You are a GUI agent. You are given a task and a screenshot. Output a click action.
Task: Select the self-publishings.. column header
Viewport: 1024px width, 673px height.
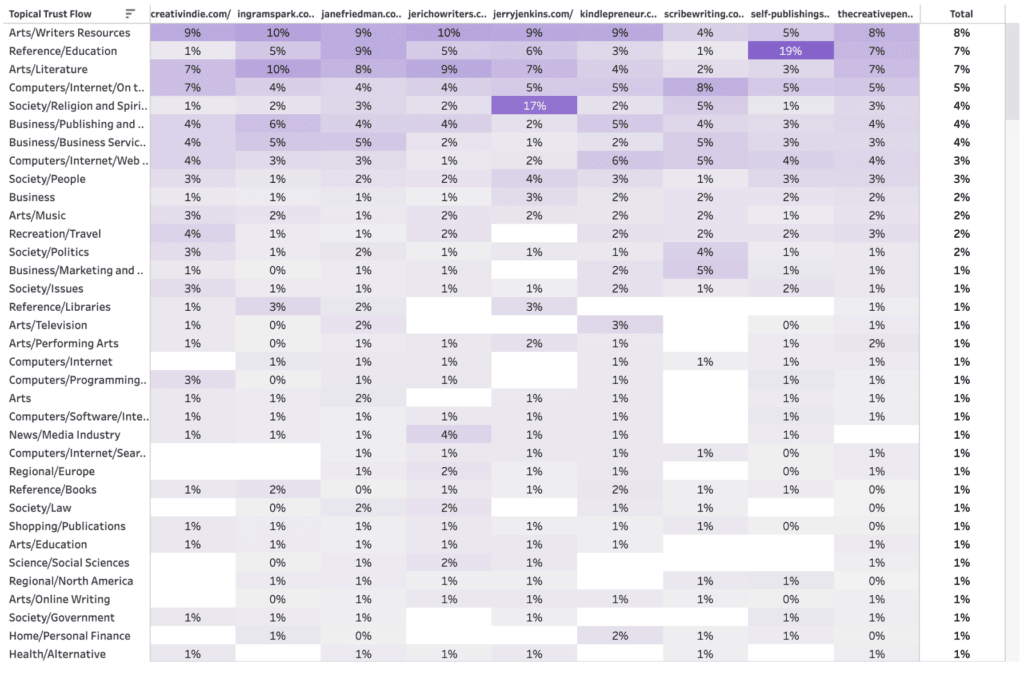coord(790,14)
